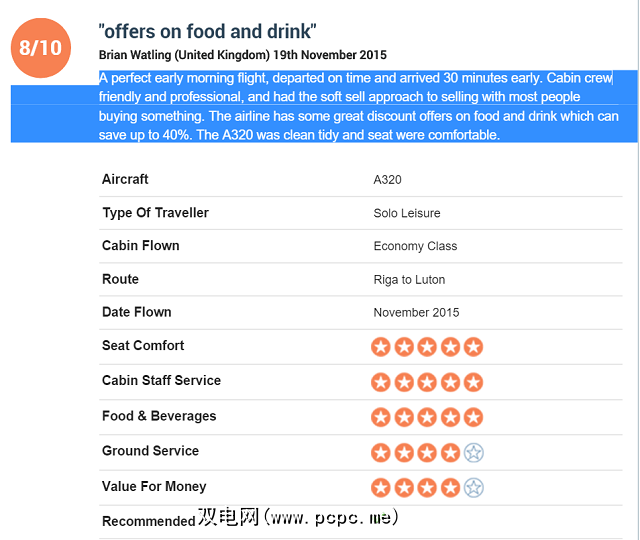This screenshot has width=640, height=540.
Task: Click the November 2015 date flown value
Action: pos(416,313)
